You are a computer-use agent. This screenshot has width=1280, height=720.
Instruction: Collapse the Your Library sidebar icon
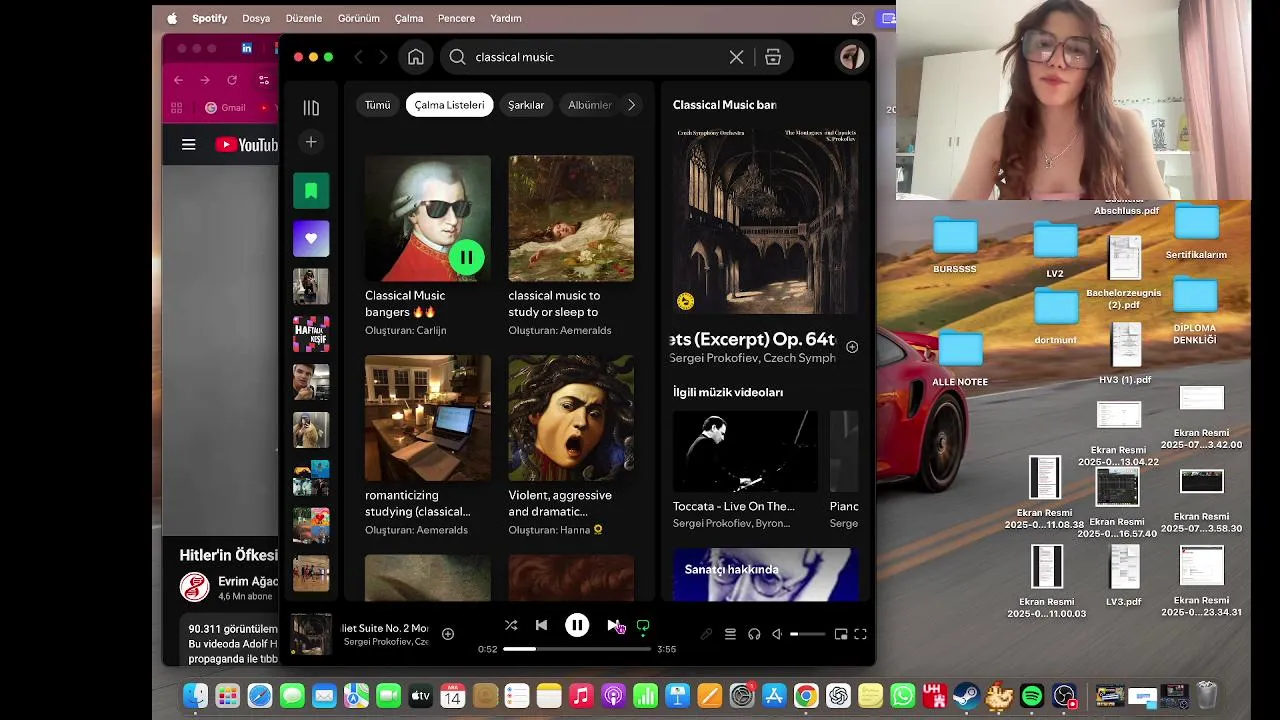pos(311,107)
